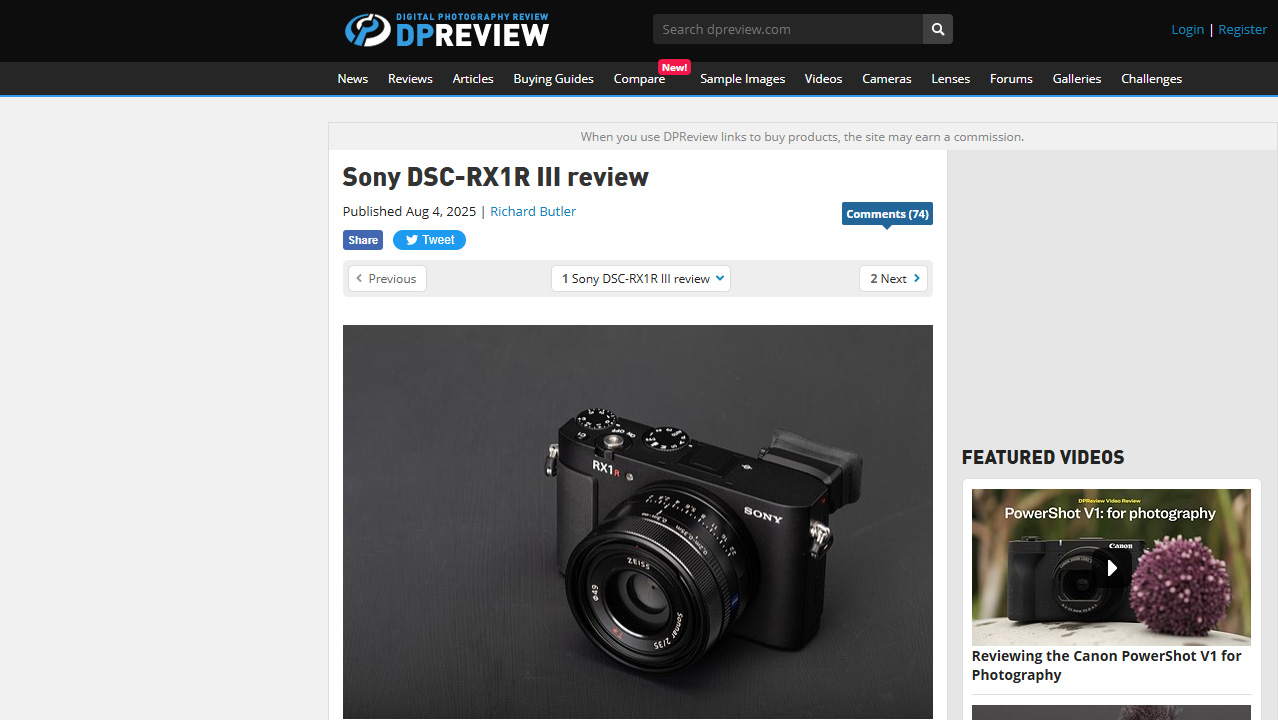
Task: Click the DPReview logo
Action: pos(447,30)
